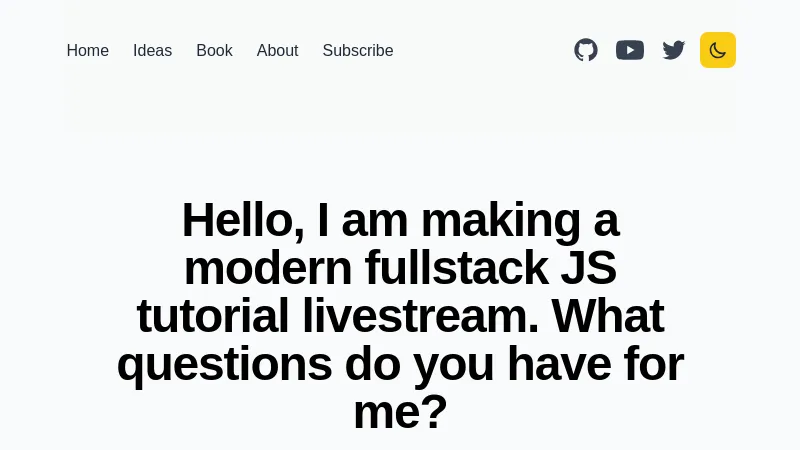
Task: Choose Subscribe from the top navigation
Action: click(358, 50)
